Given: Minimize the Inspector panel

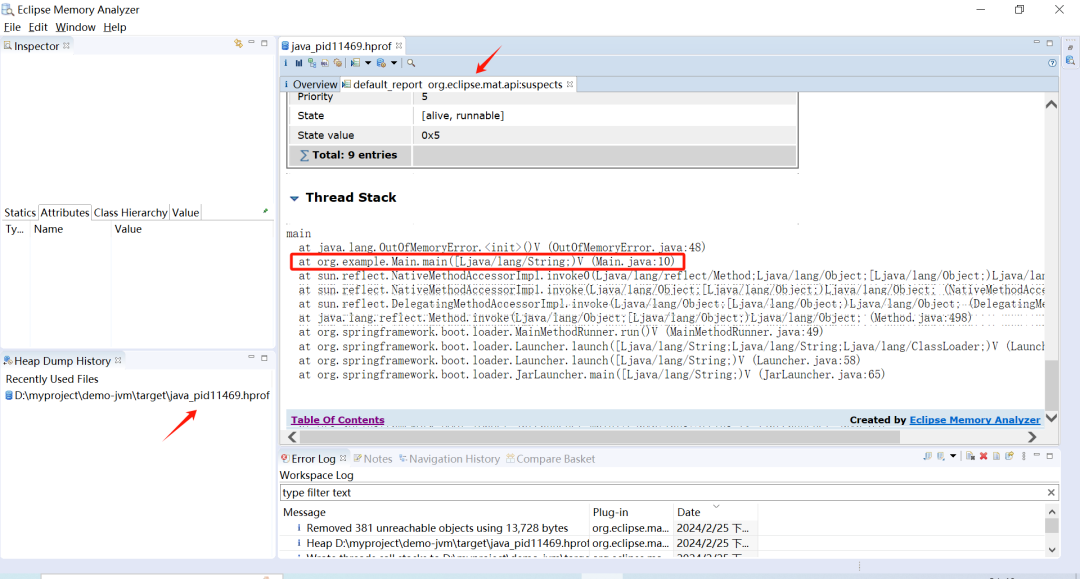Looking at the screenshot, I should pyautogui.click(x=251, y=43).
